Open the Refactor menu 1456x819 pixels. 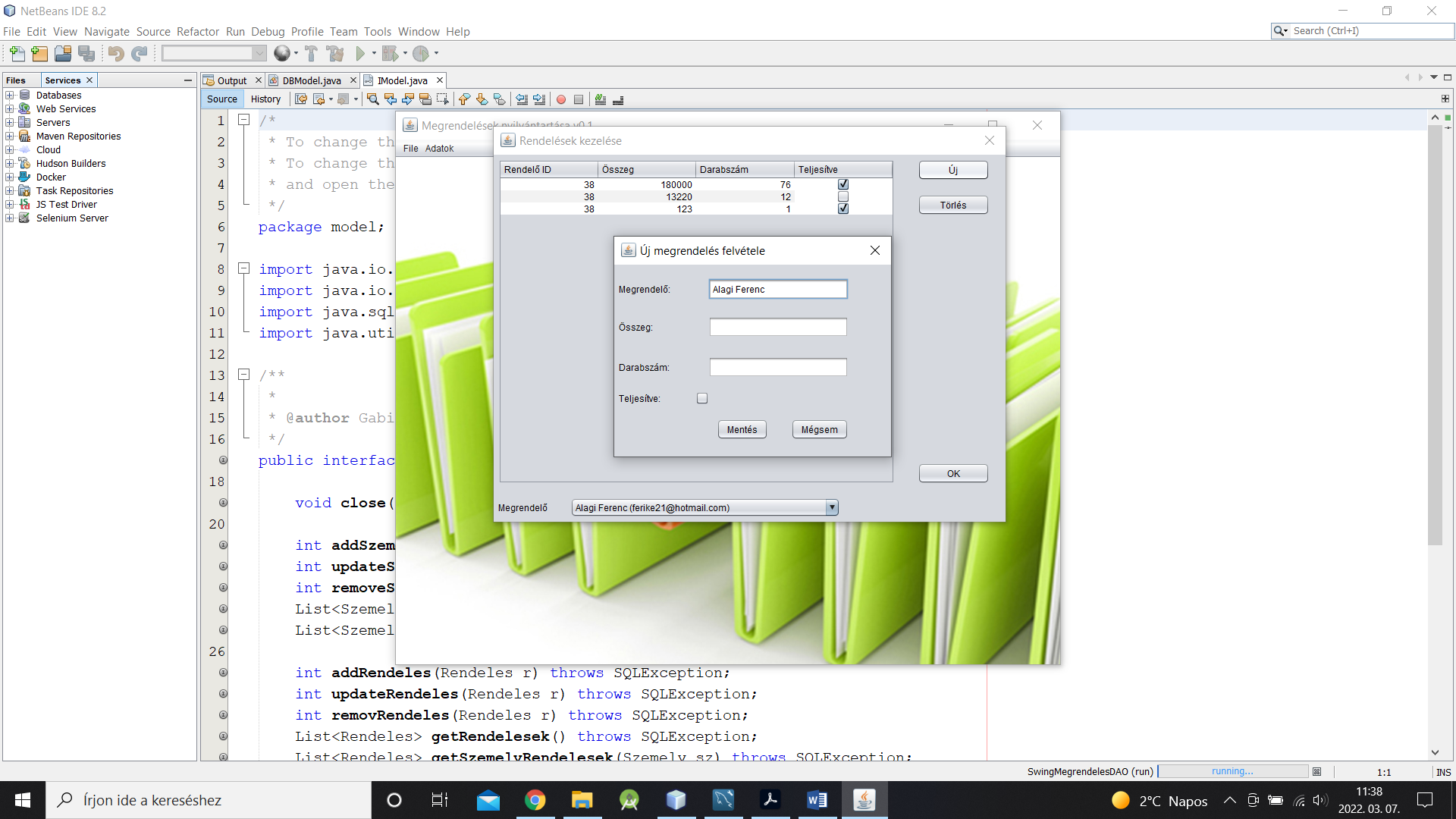198,31
